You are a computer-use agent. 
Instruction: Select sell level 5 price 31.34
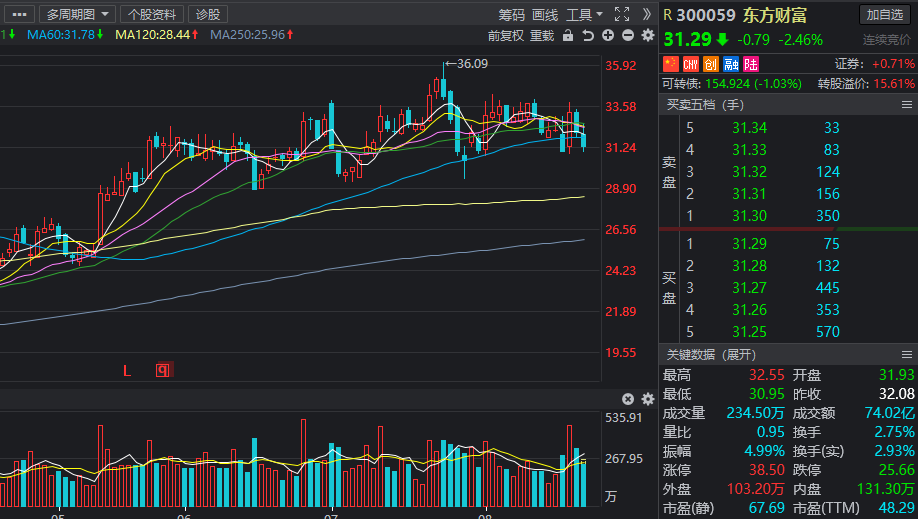(749, 128)
